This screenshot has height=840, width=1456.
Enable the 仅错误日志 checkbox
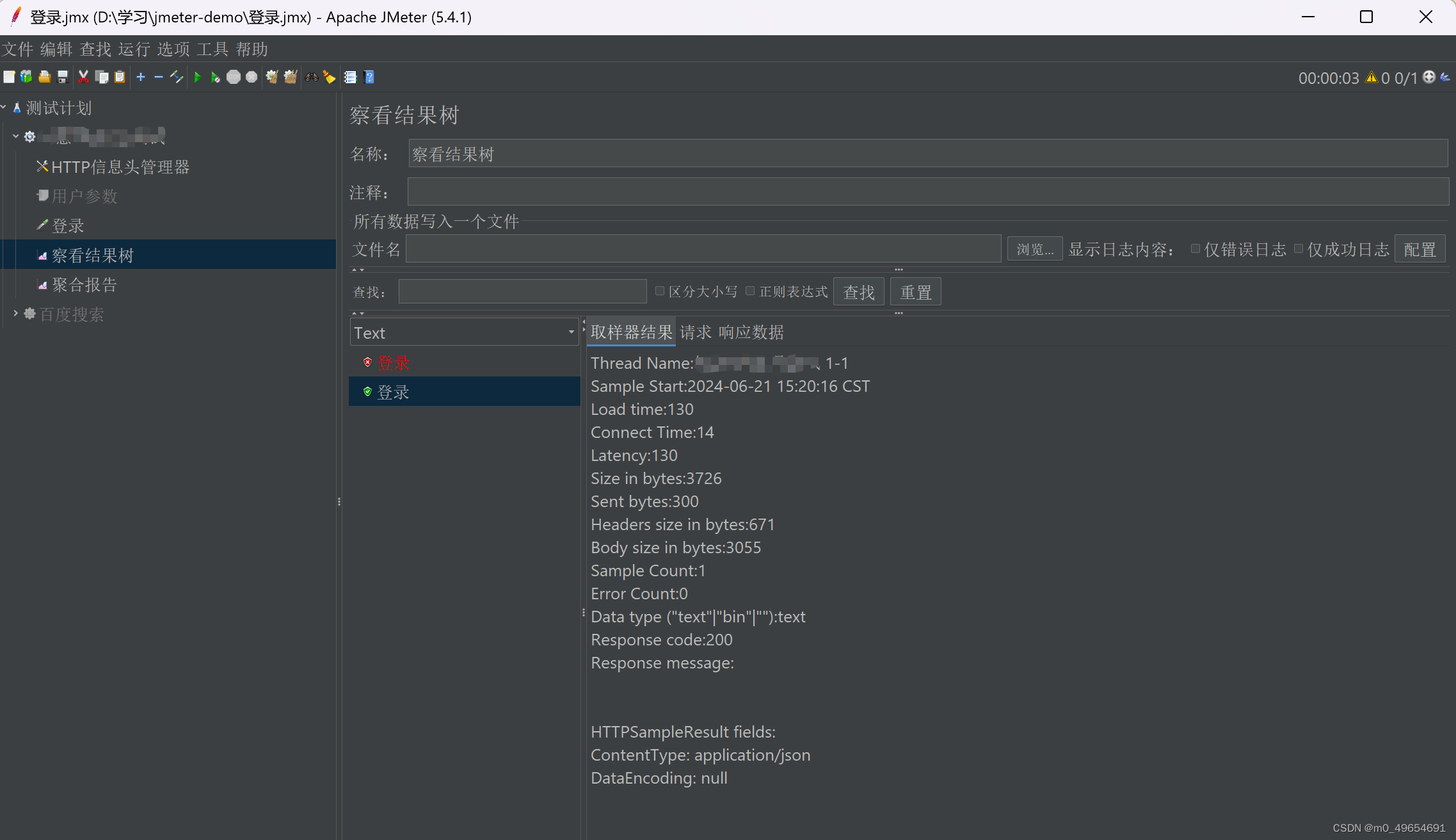[x=1195, y=249]
